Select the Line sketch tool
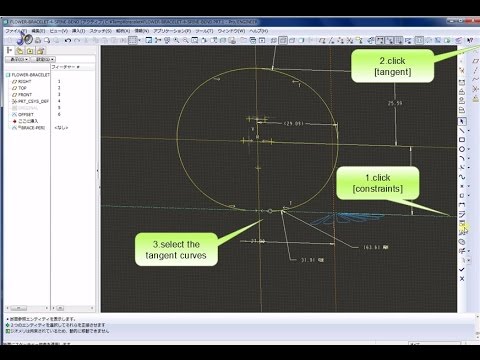This screenshot has width=480, height=360. tap(462, 131)
